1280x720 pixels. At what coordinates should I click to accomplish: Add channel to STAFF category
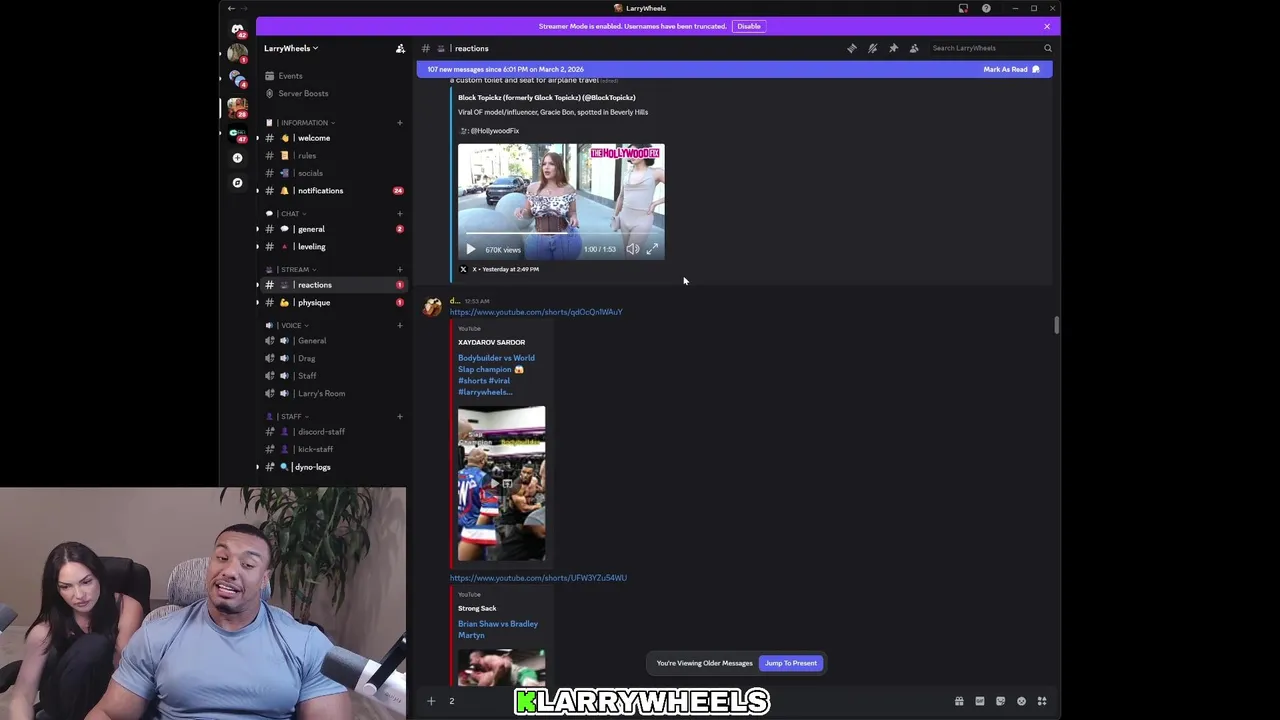399,416
